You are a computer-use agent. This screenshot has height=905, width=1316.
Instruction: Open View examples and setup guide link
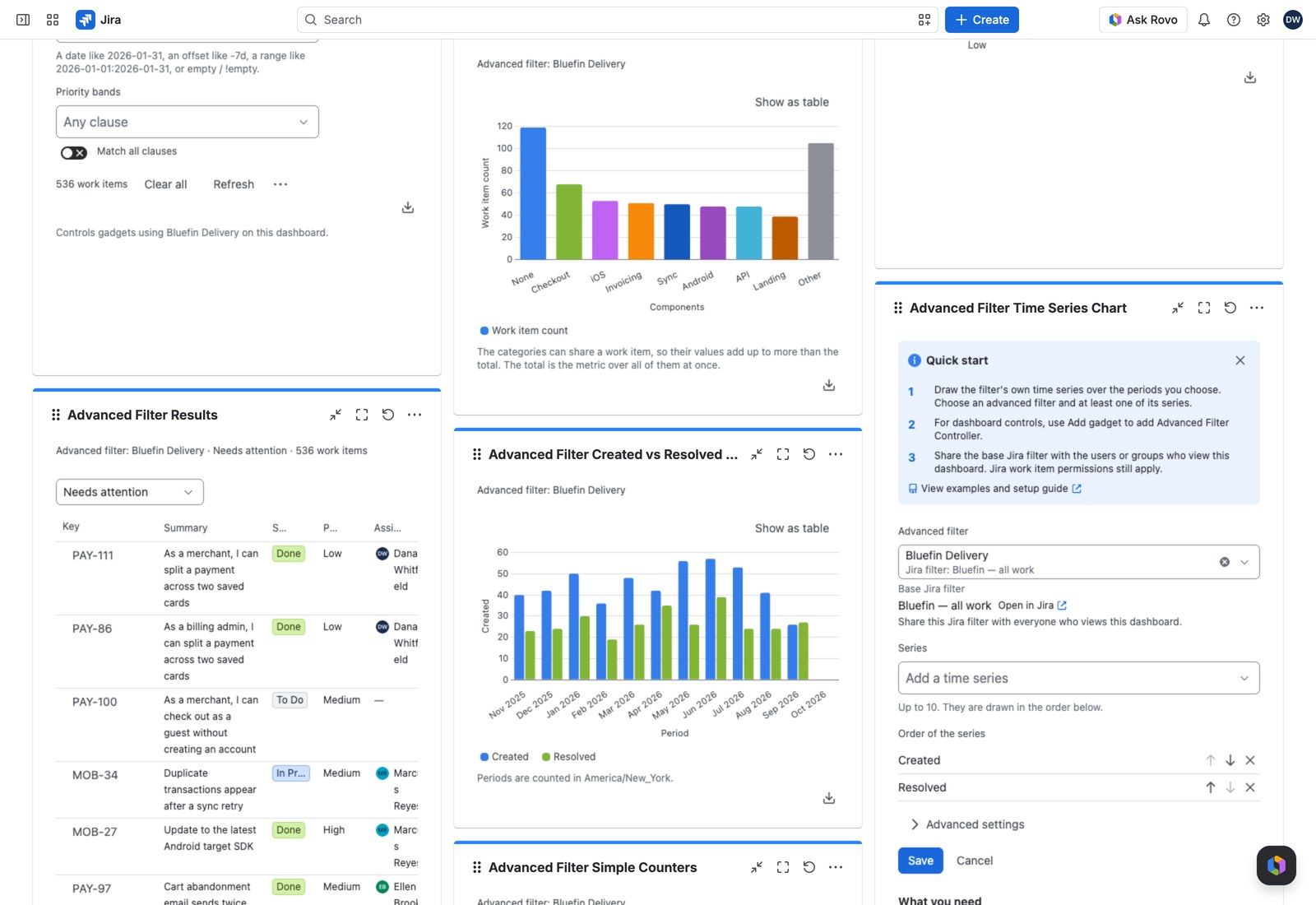point(995,489)
